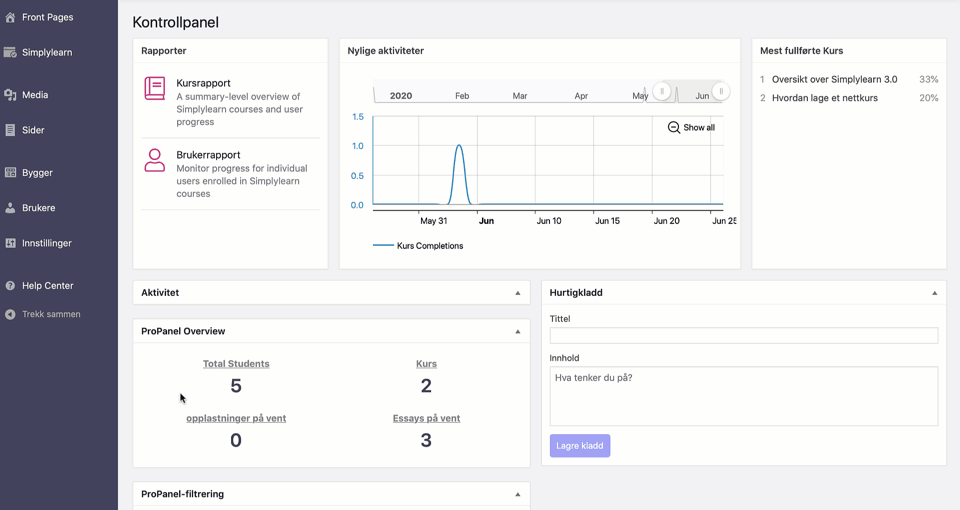
Task: Click the Sider pages icon
Action: [x=10, y=130]
